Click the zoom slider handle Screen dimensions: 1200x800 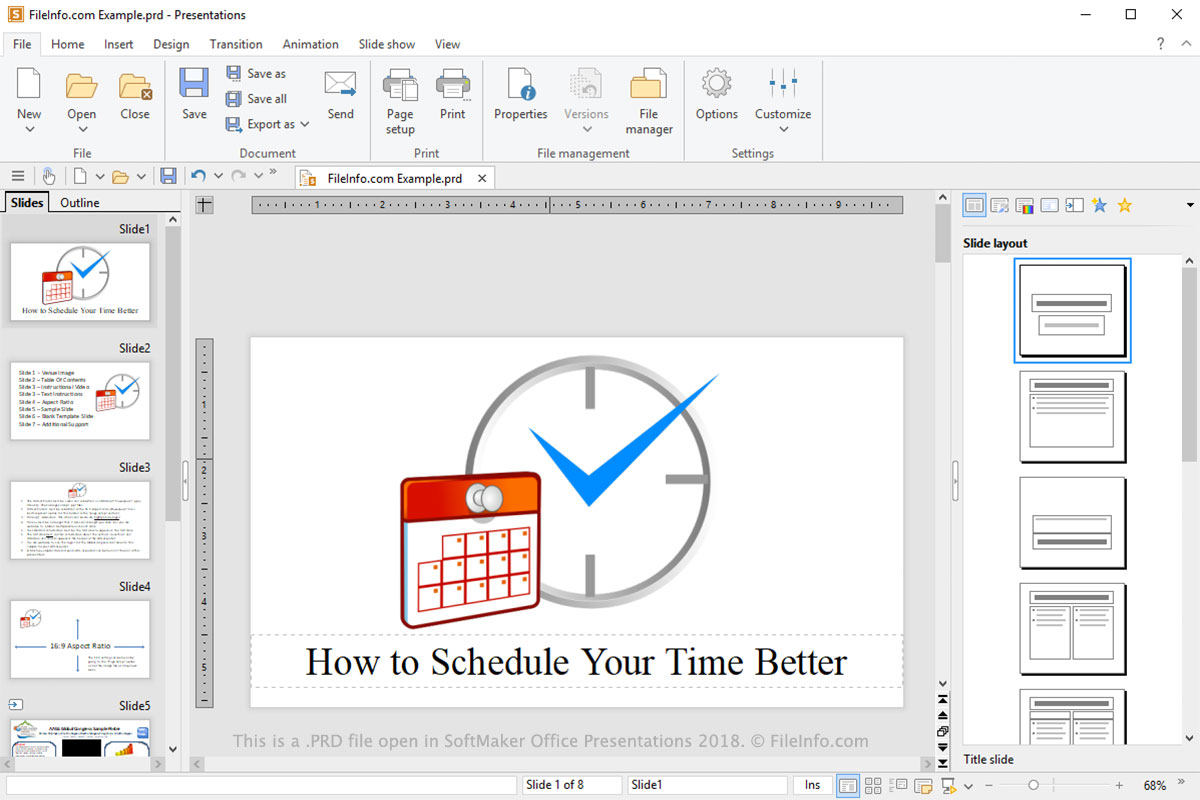pos(1033,786)
